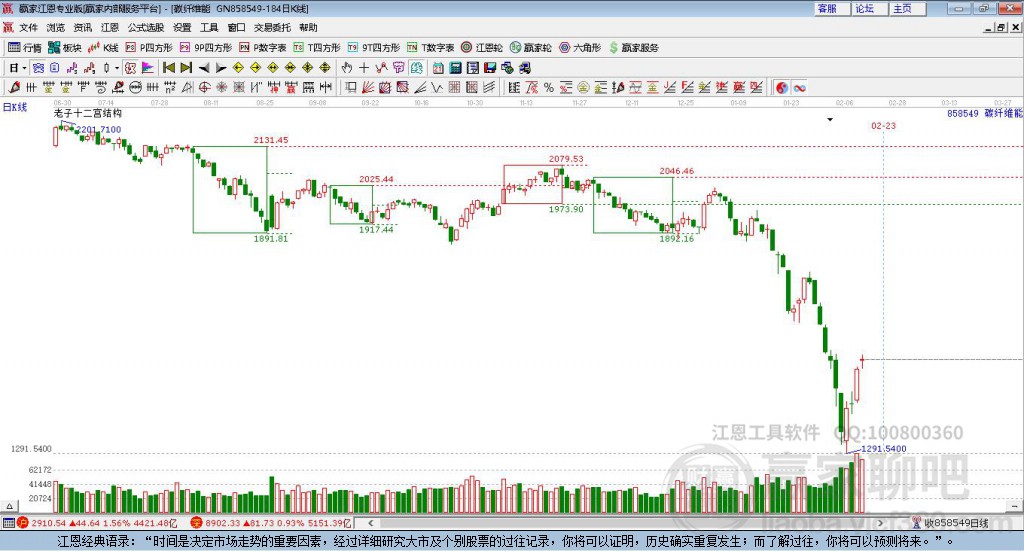
Task: Toggle the blue infinity loop icon
Action: point(799,87)
